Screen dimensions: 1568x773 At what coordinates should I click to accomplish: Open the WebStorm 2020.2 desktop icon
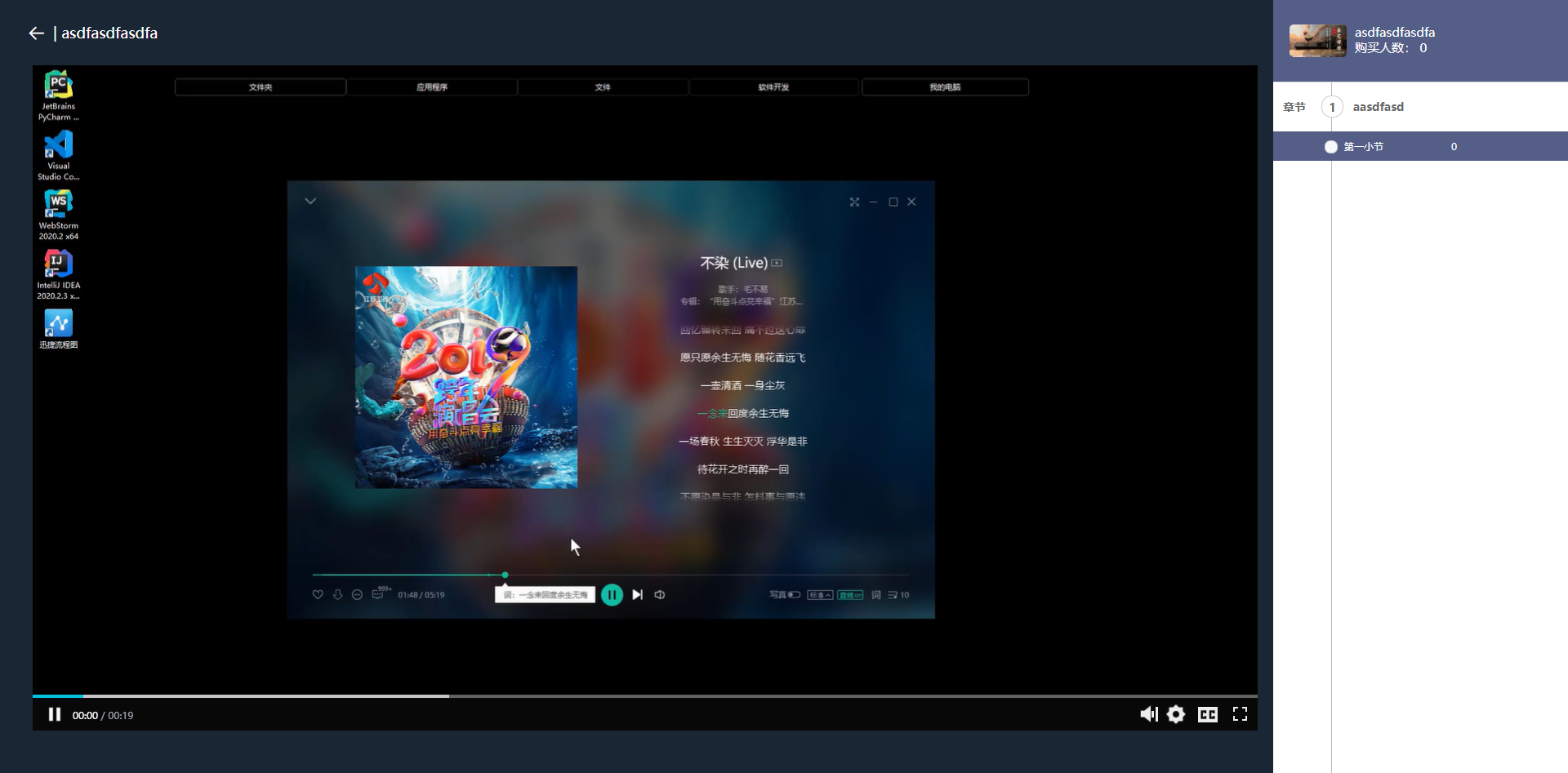tap(59, 215)
